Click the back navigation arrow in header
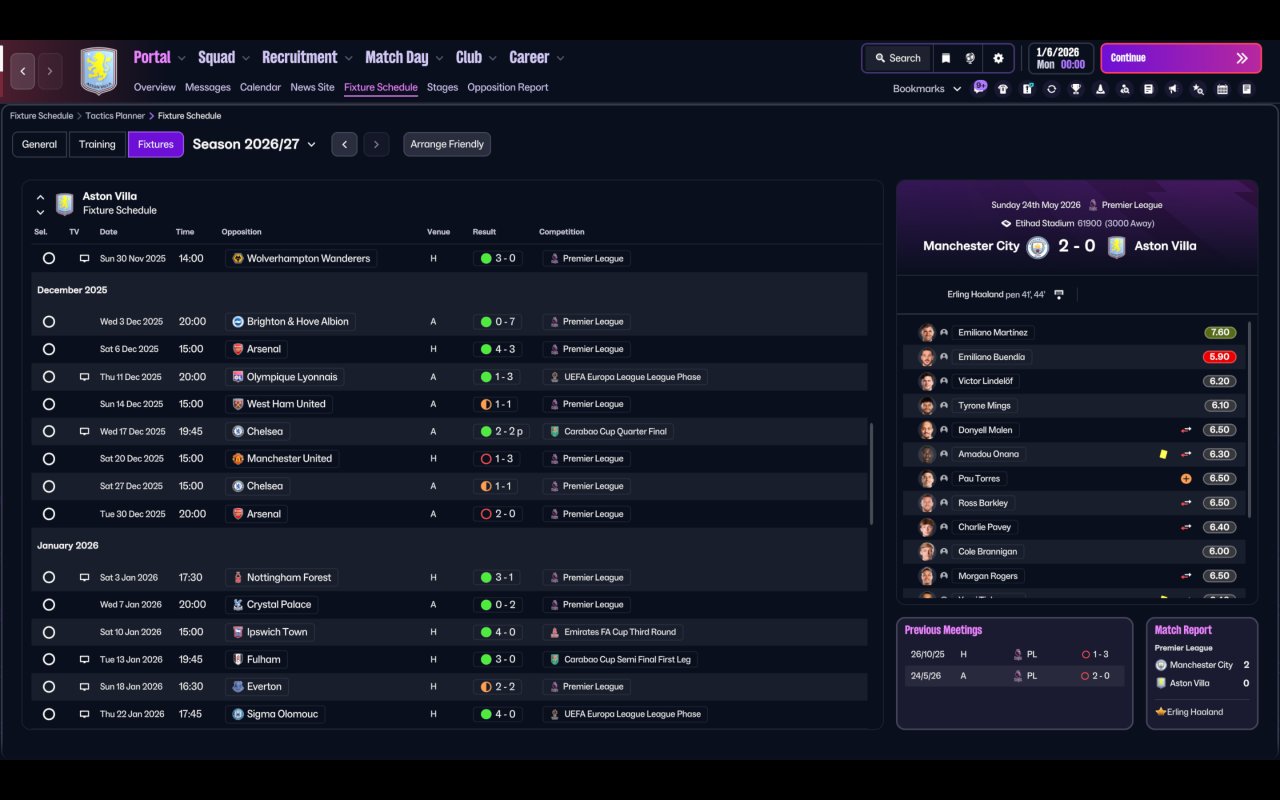The image size is (1280, 800). (23, 71)
